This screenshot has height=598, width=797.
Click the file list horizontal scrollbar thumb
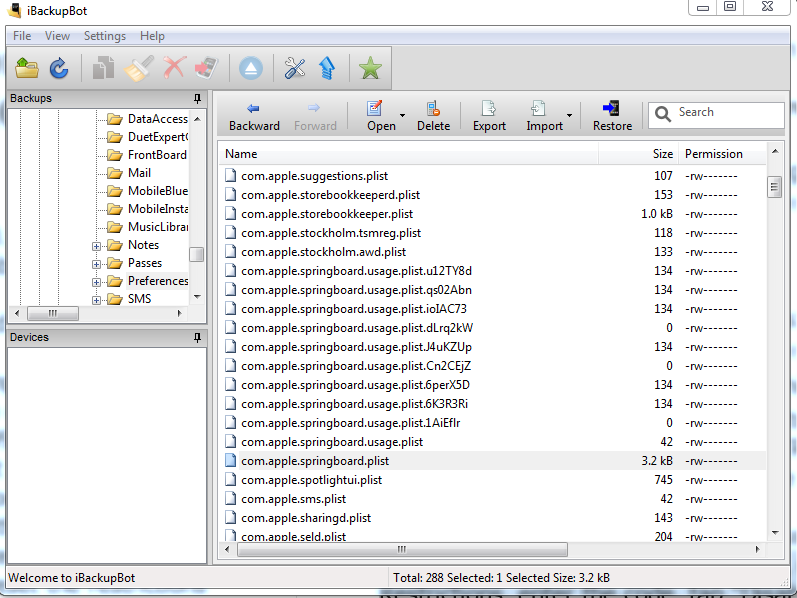click(x=402, y=549)
